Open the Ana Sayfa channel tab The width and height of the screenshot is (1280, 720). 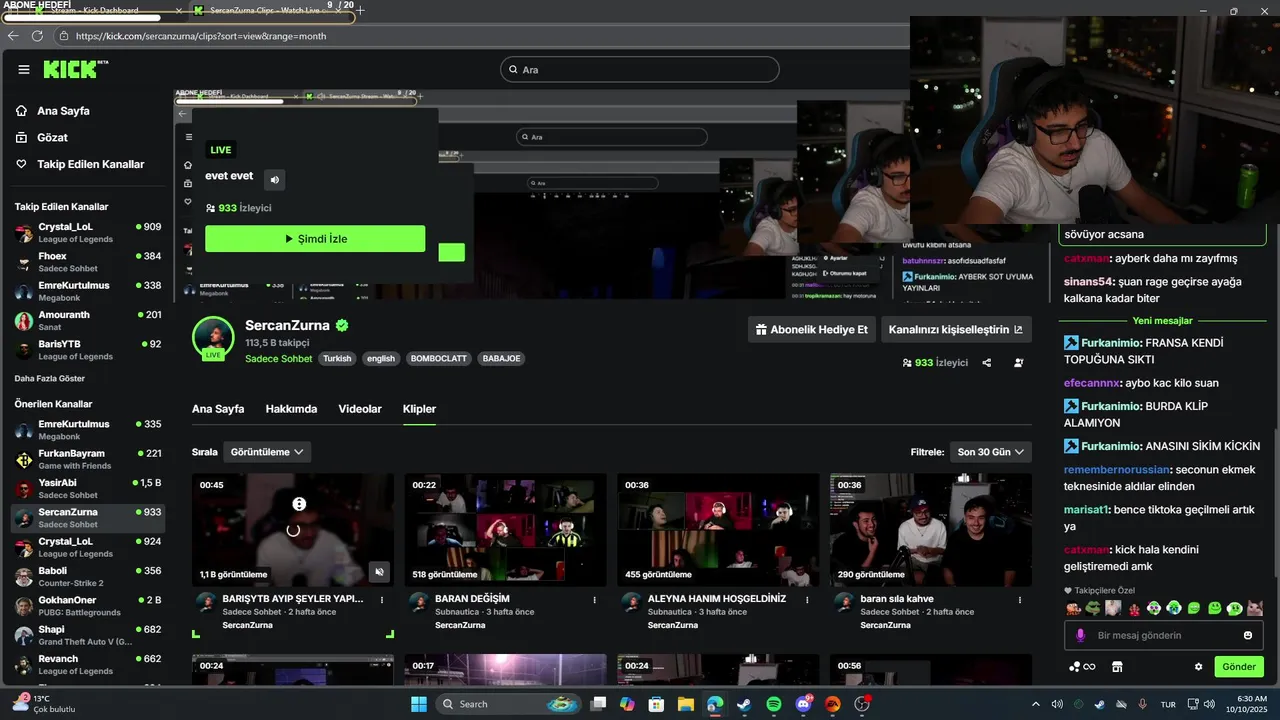tap(218, 409)
